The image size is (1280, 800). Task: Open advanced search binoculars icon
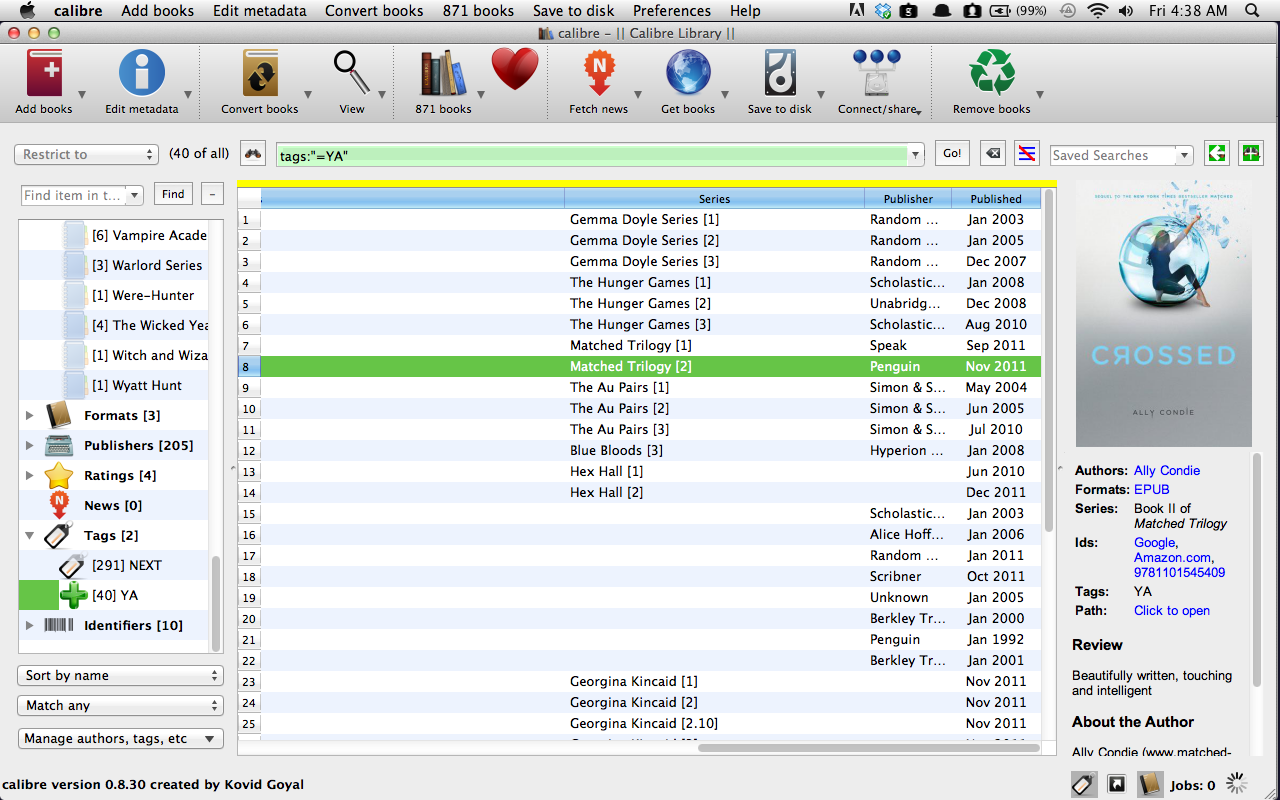(x=253, y=154)
